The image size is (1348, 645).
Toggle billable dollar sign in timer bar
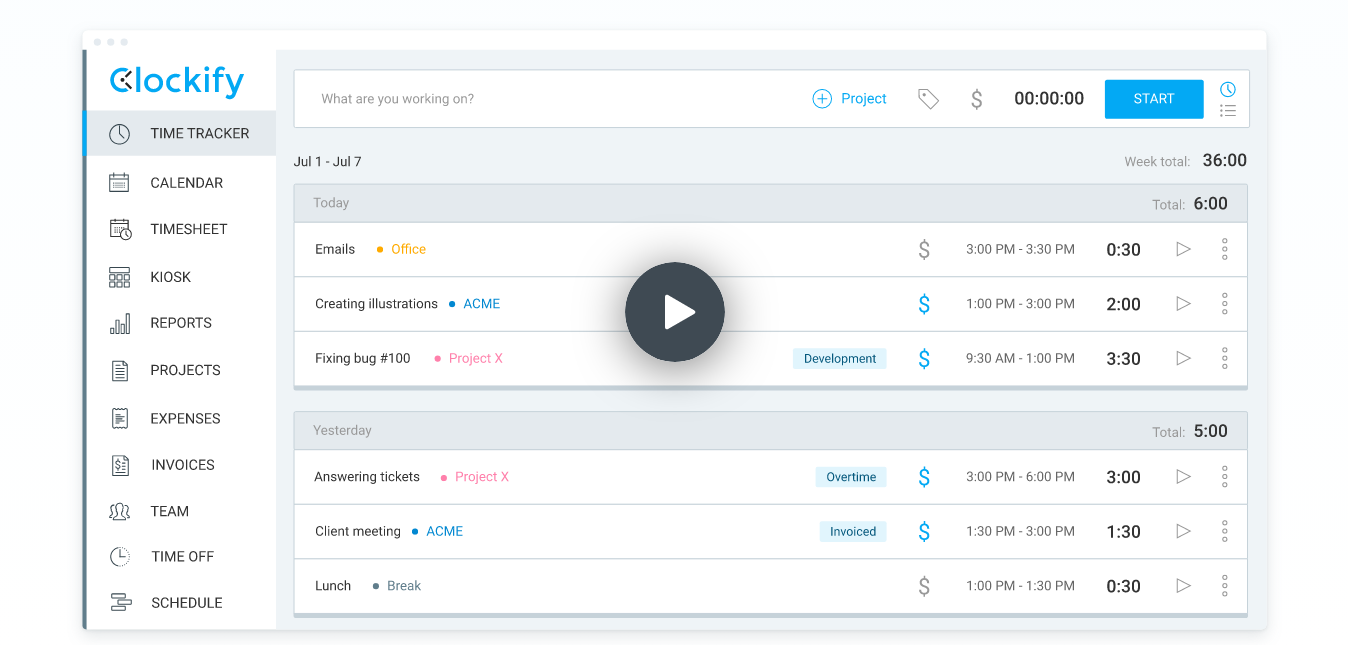coord(977,99)
